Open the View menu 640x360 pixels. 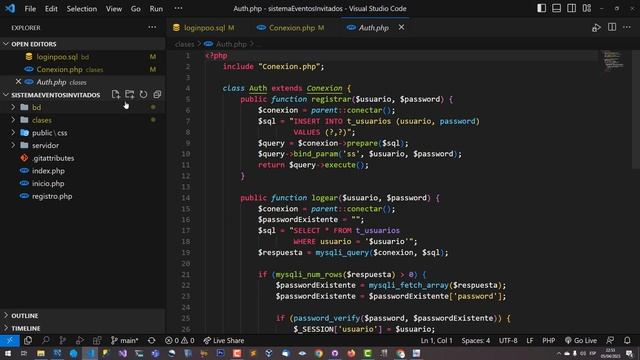(113, 9)
